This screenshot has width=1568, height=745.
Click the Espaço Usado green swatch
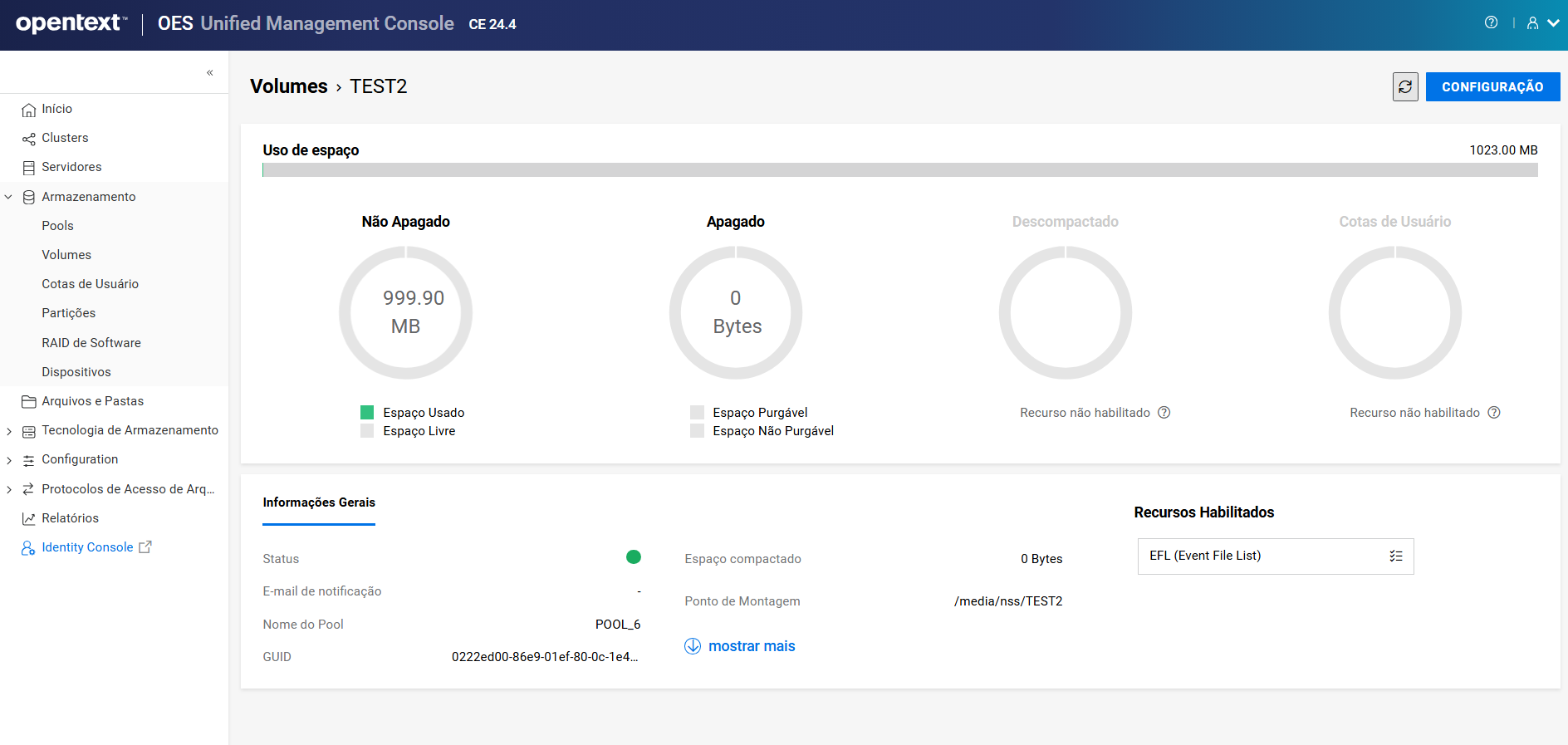coord(367,413)
